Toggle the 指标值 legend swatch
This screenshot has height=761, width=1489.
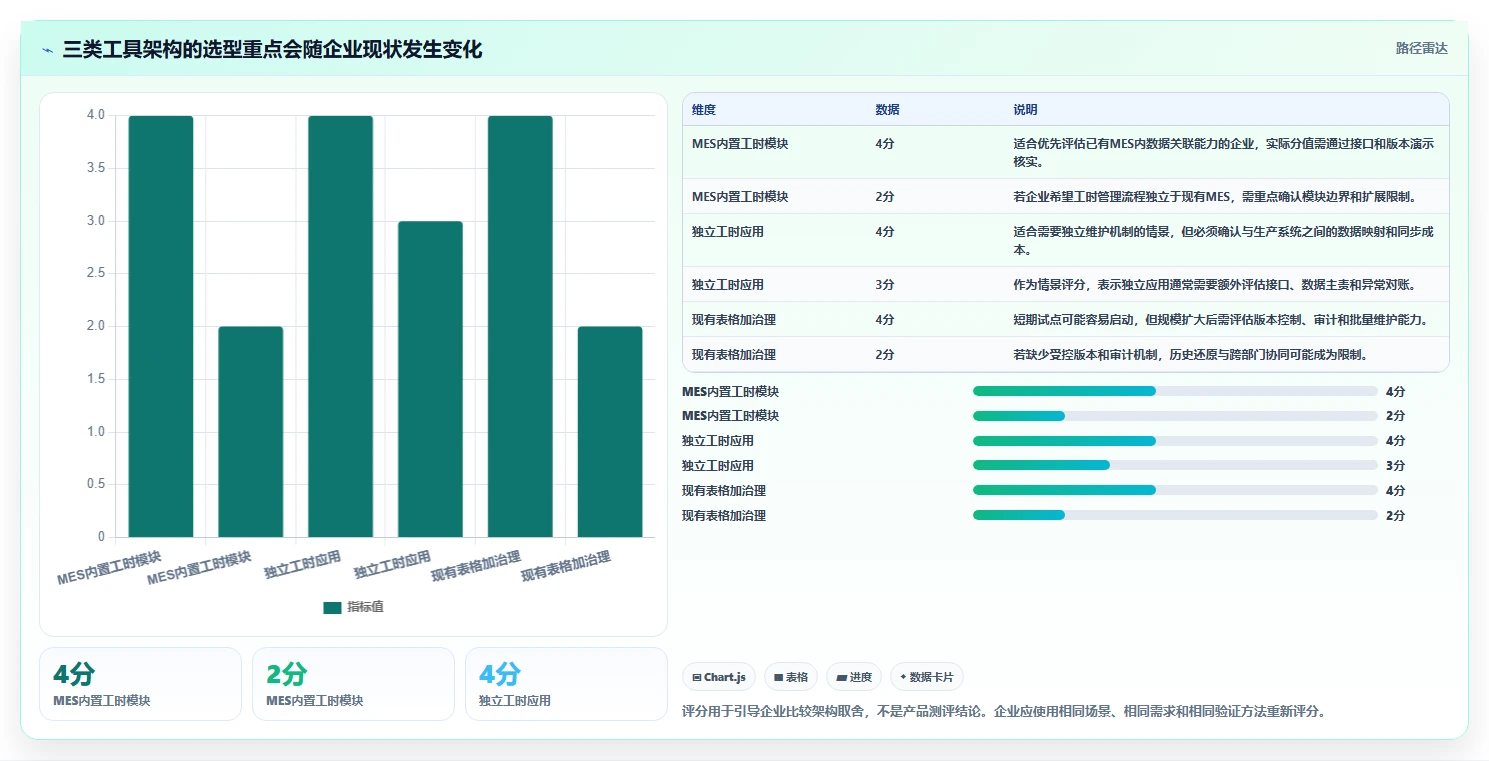click(332, 608)
